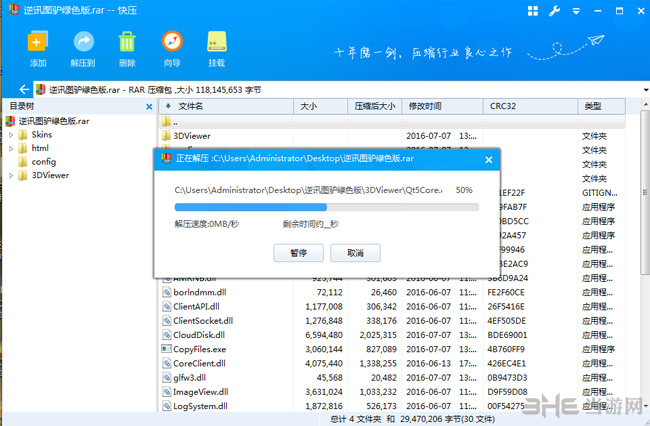
Task: Click status bar total 29,470,206 字节 text
Action: pos(447,419)
